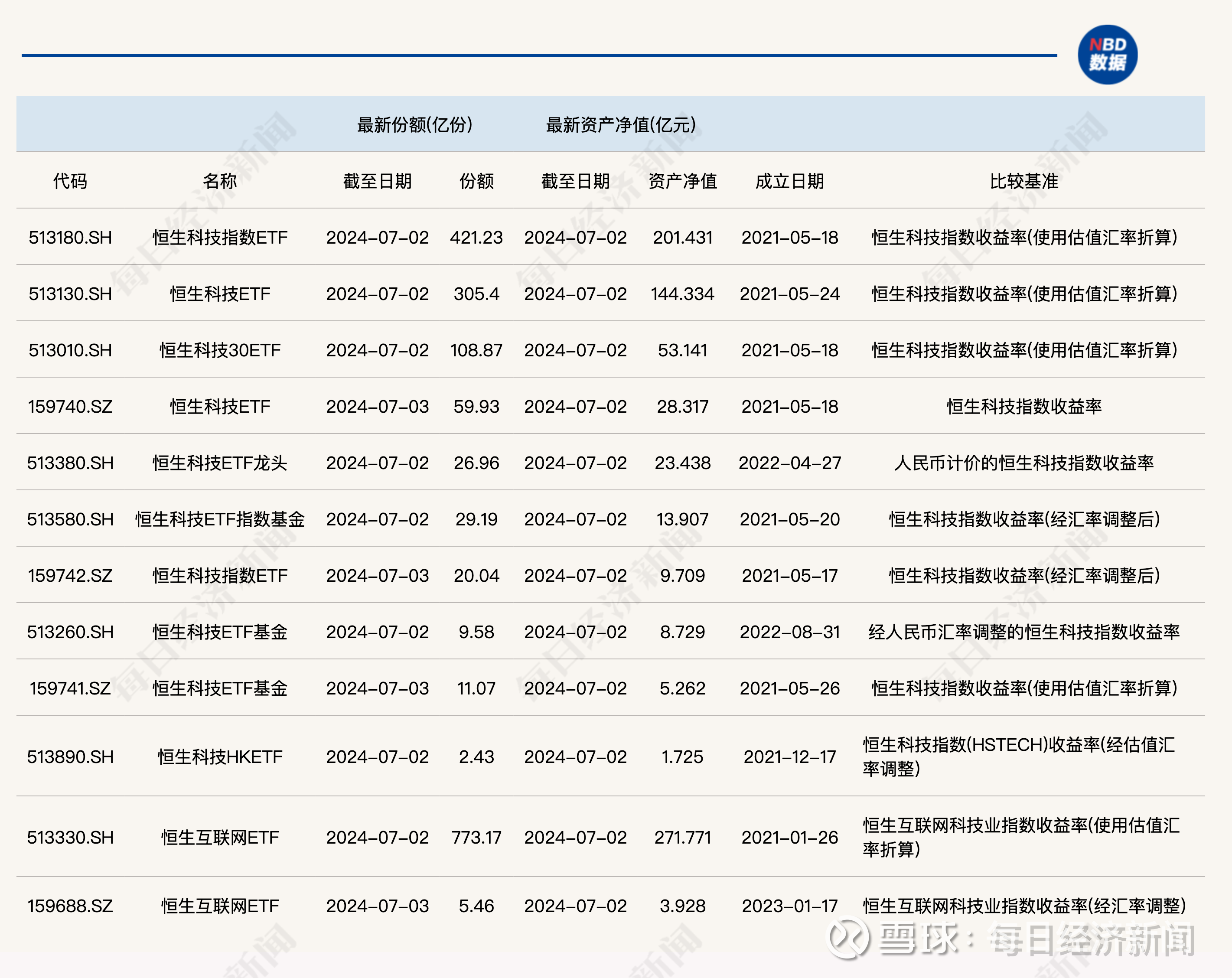This screenshot has height=978, width=1232.
Task: Click 恒生科技ETF in the 159740.SZ row
Action: [220, 406]
